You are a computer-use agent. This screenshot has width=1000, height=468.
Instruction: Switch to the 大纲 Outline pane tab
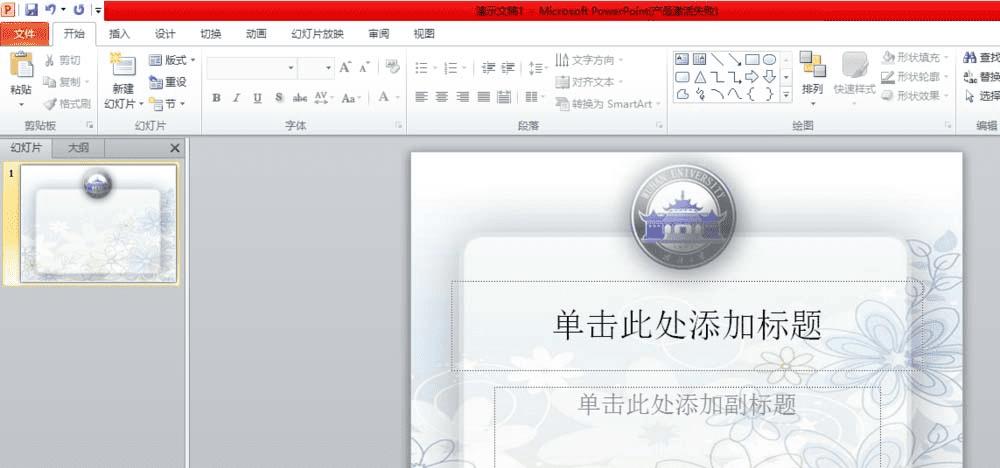(78, 148)
